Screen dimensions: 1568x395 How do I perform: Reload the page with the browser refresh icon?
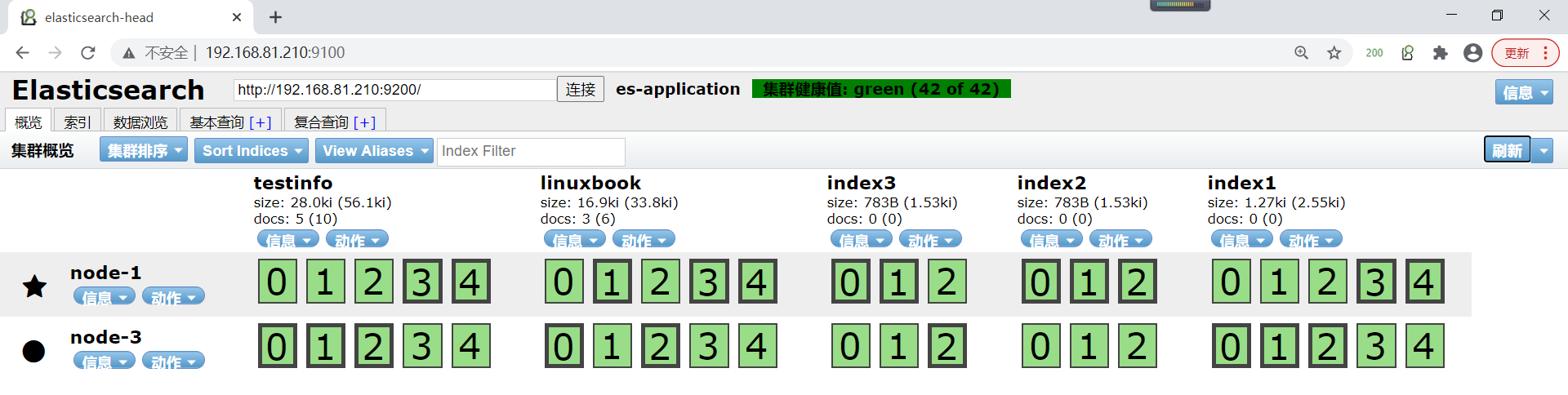point(88,53)
